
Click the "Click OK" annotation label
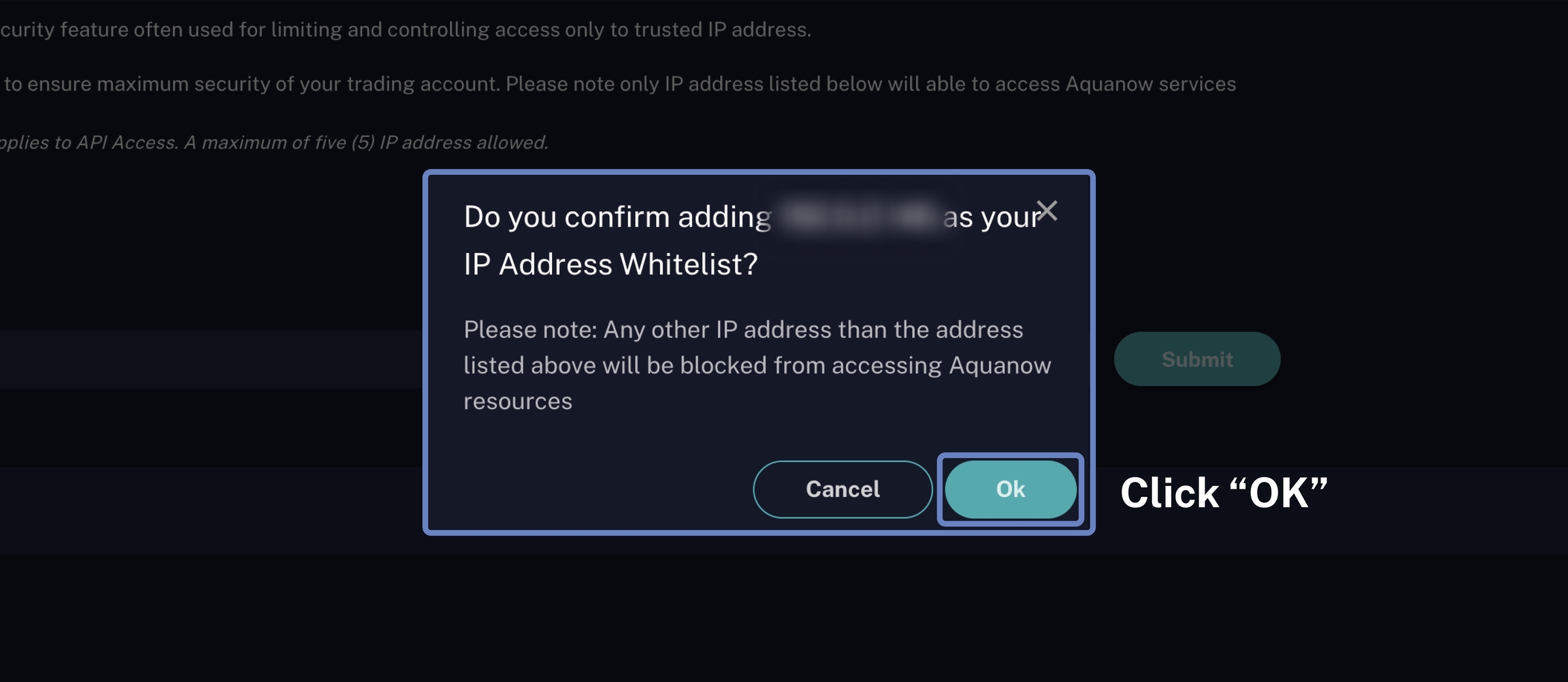point(1224,493)
